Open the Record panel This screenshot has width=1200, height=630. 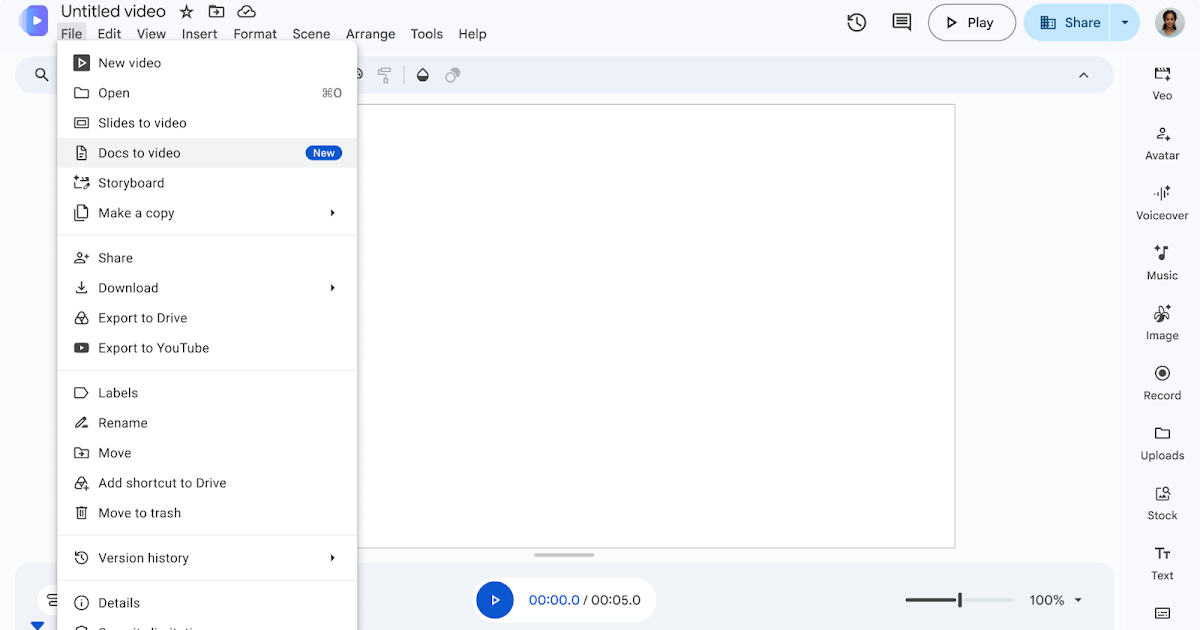click(1162, 383)
